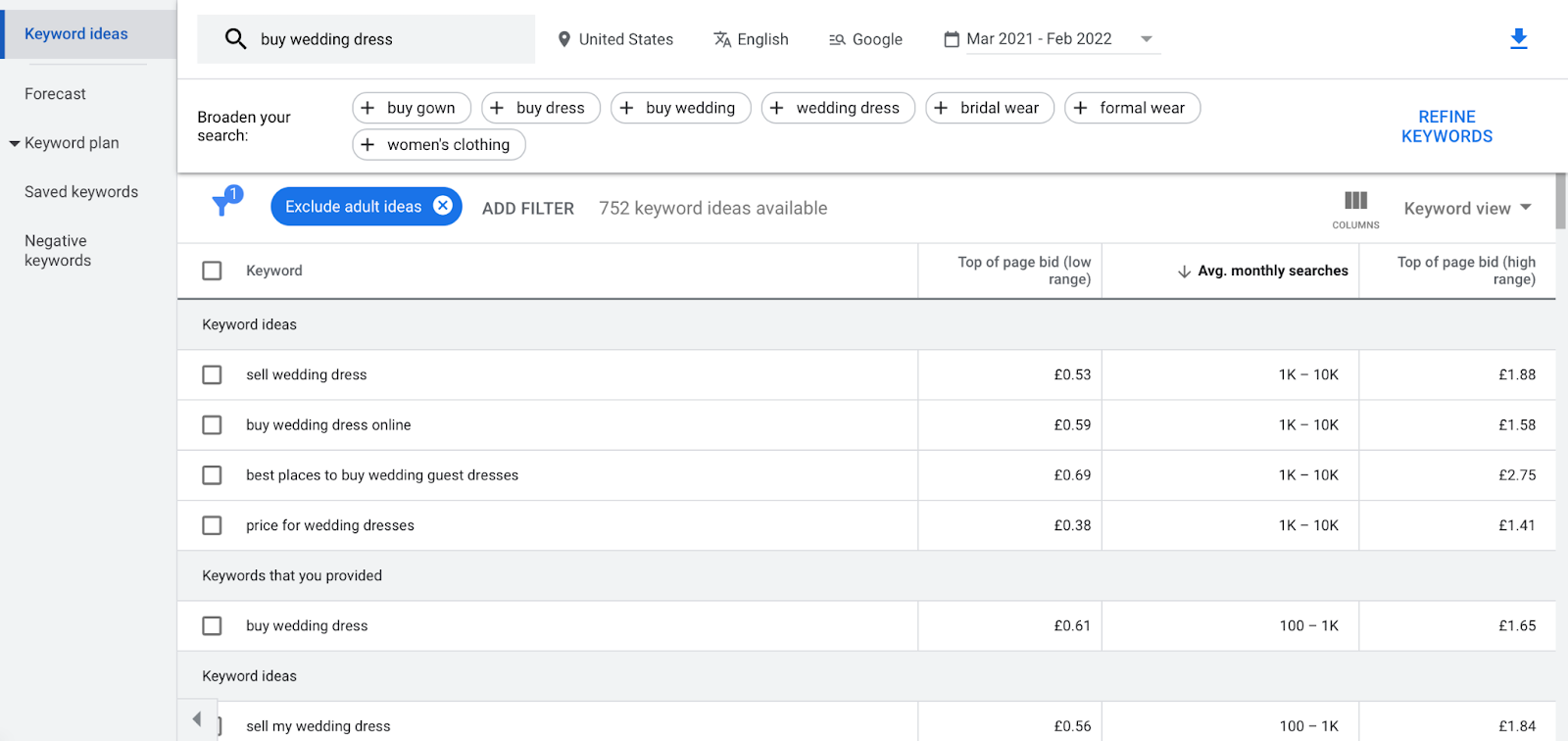The width and height of the screenshot is (1568, 741).
Task: Click the location pin United States
Action: pyautogui.click(x=564, y=39)
